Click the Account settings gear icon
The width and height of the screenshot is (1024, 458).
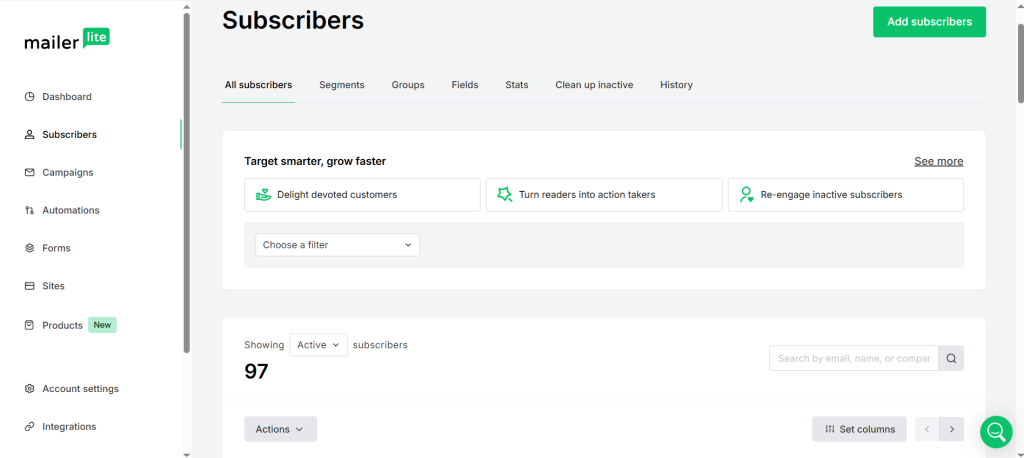(x=30, y=389)
